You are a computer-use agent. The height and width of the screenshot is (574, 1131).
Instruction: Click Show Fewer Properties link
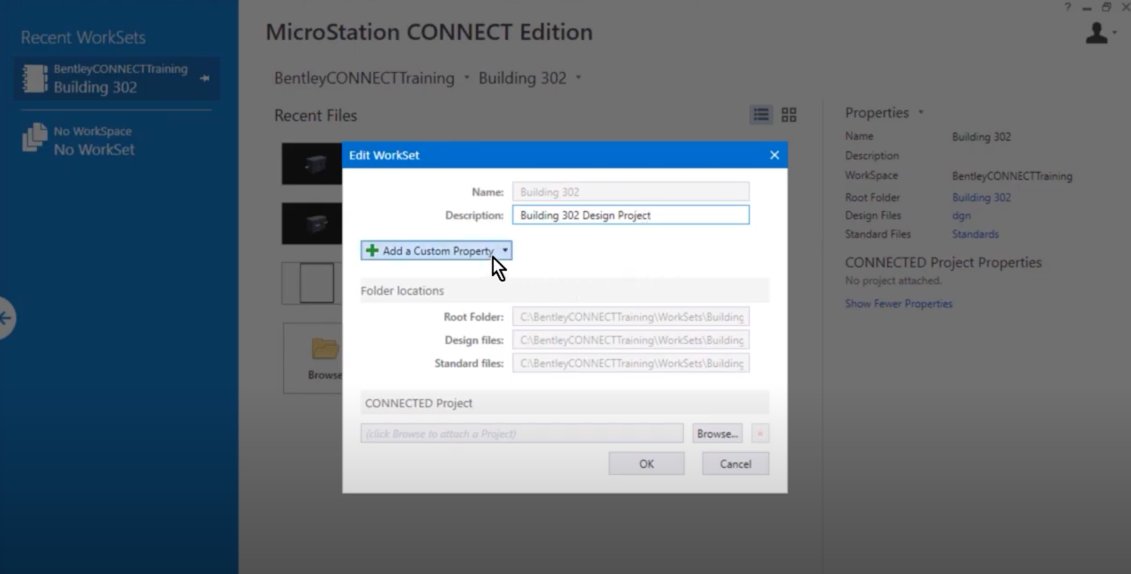[x=899, y=304]
